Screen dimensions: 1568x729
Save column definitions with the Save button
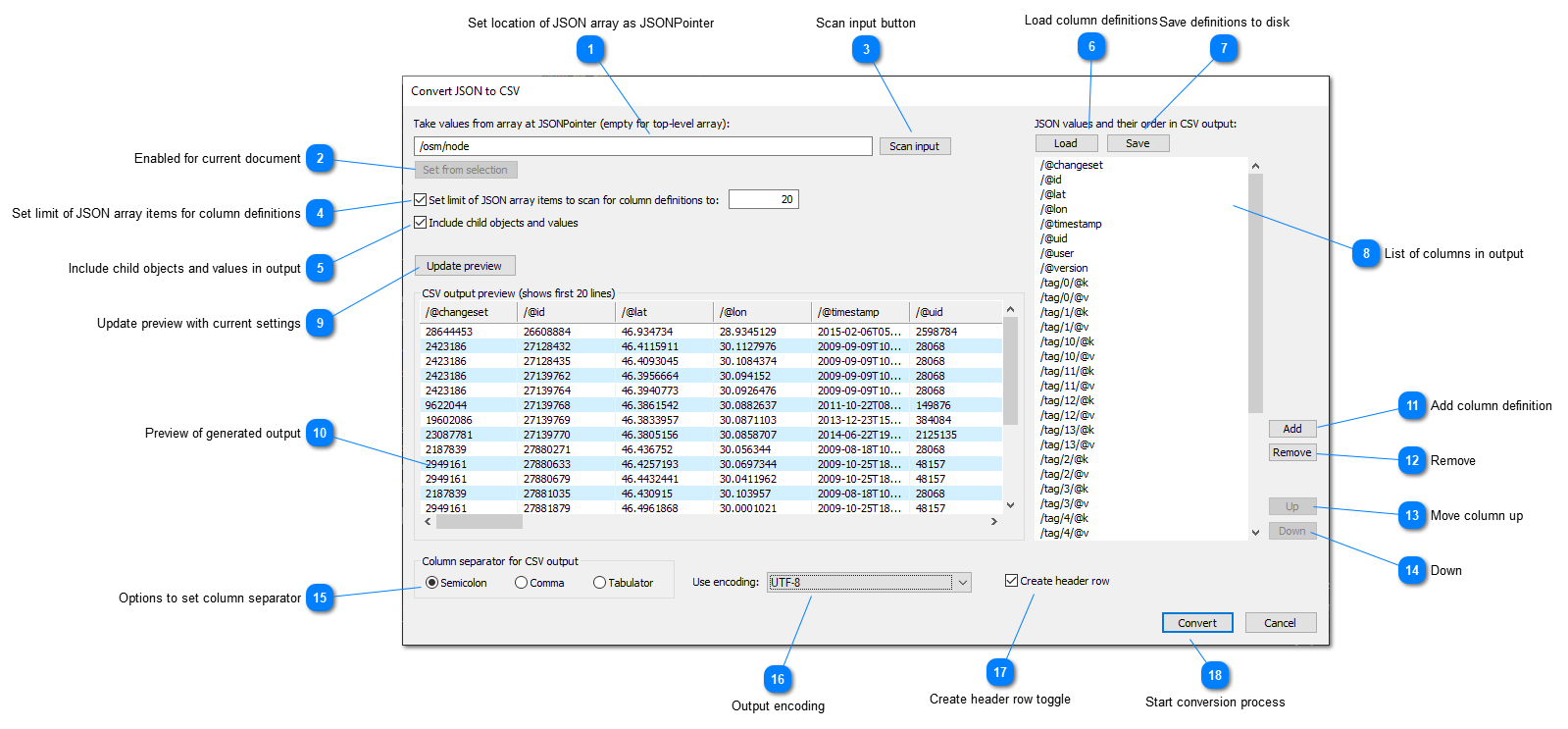click(1138, 143)
